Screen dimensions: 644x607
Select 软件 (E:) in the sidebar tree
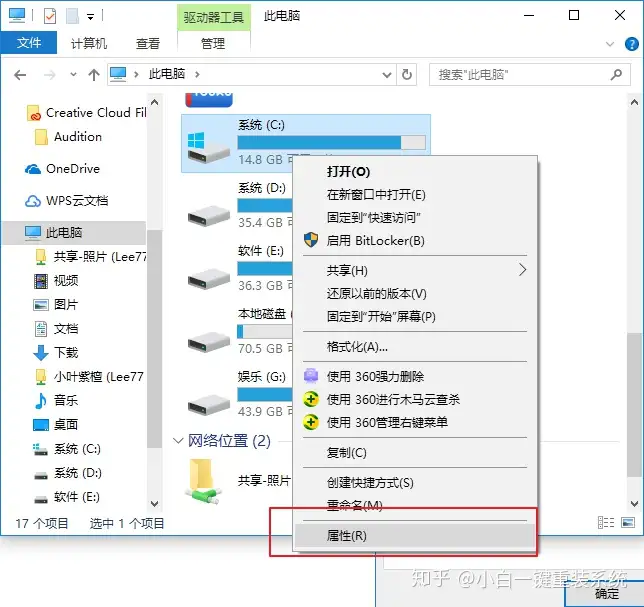pyautogui.click(x=67, y=497)
